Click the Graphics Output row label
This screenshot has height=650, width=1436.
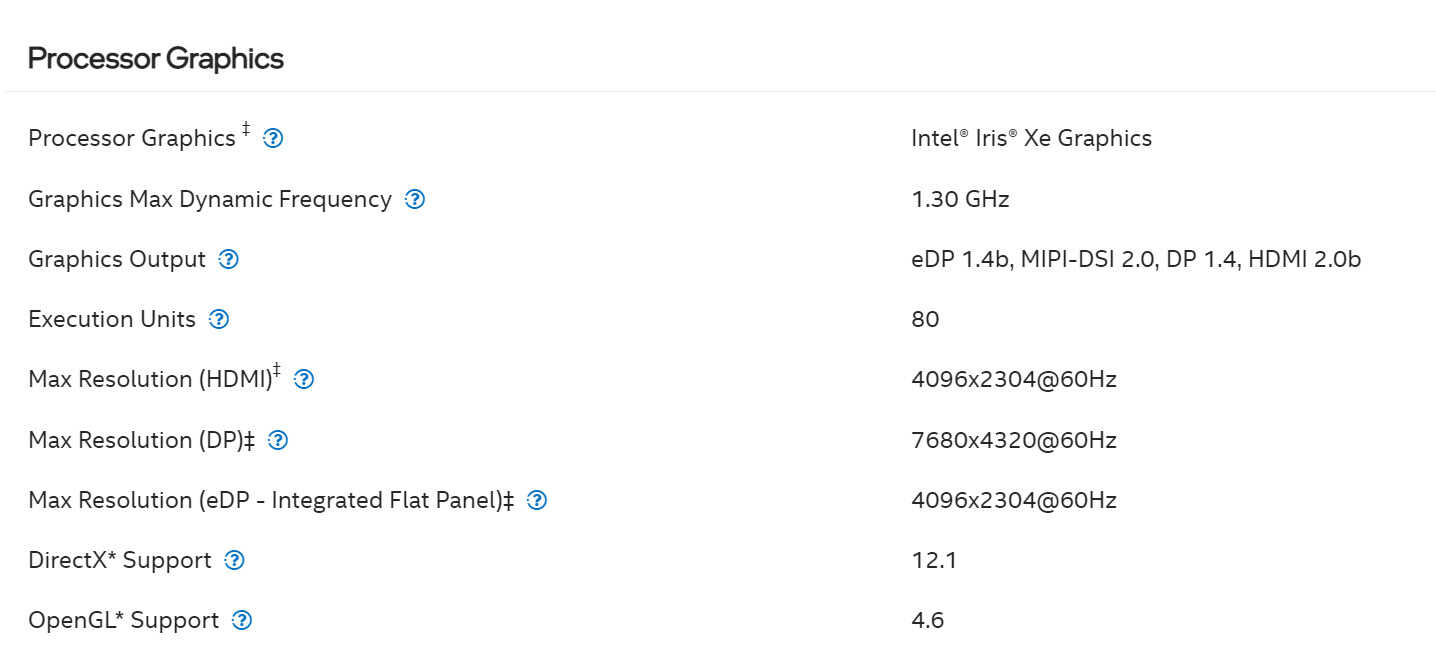pyautogui.click(x=117, y=259)
